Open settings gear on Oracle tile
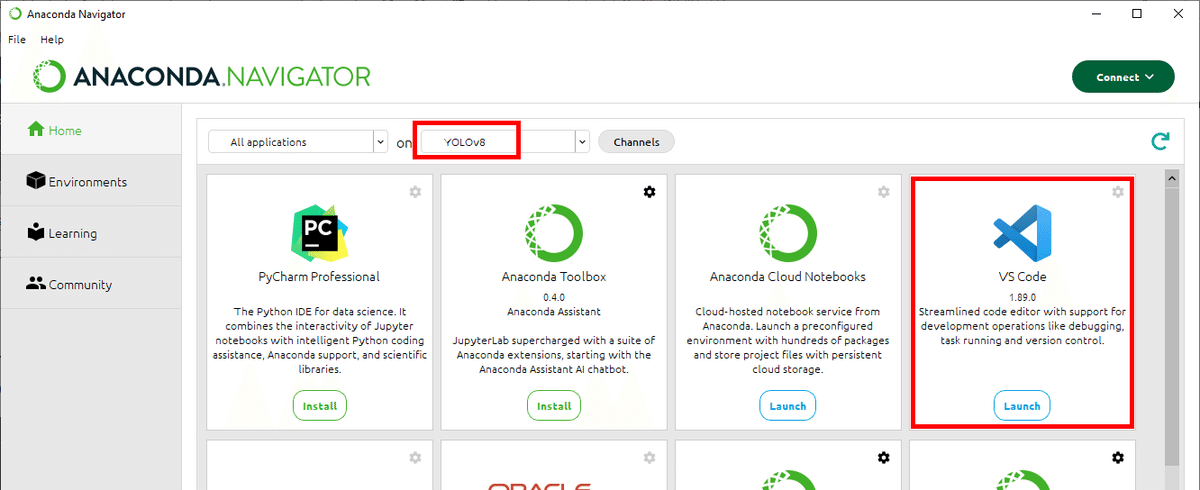Image resolution: width=1200 pixels, height=490 pixels. [649, 457]
